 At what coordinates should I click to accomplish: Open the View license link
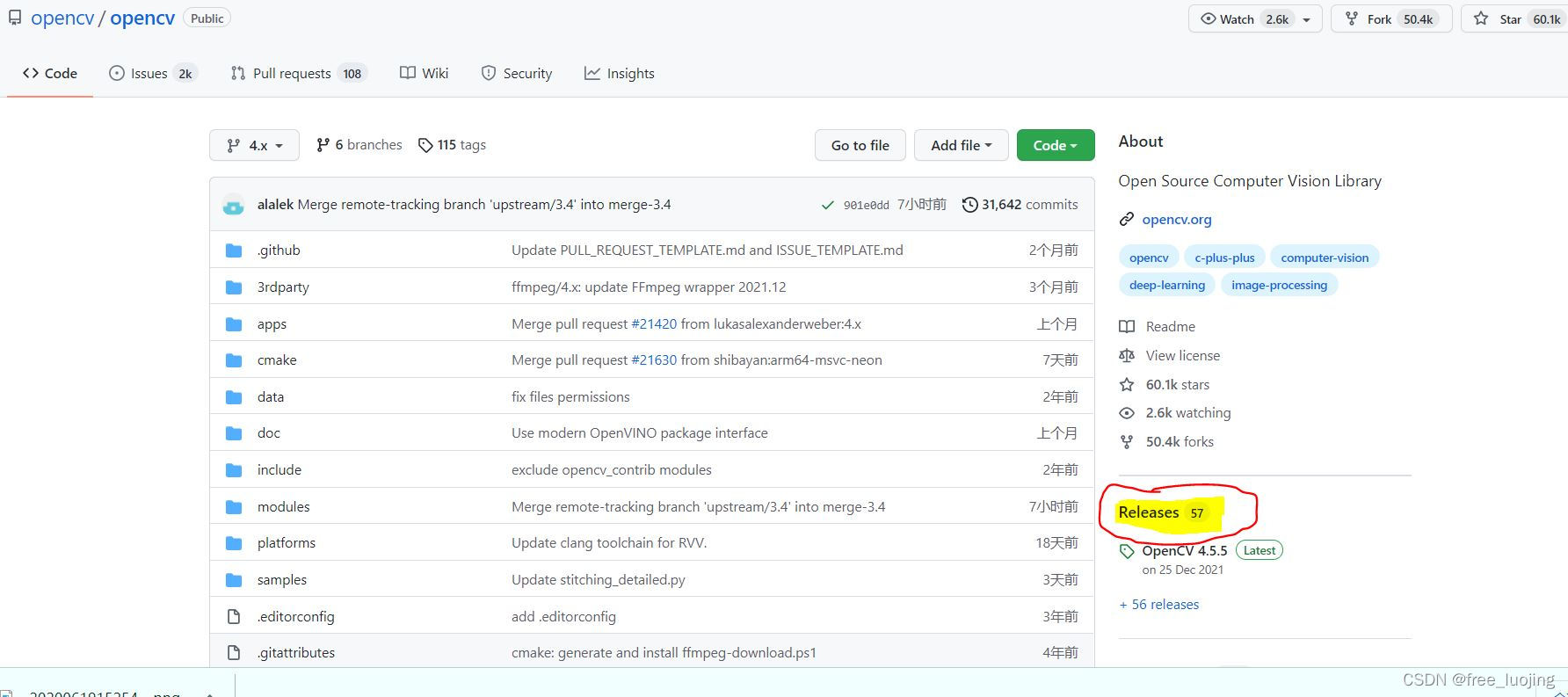tap(1183, 356)
